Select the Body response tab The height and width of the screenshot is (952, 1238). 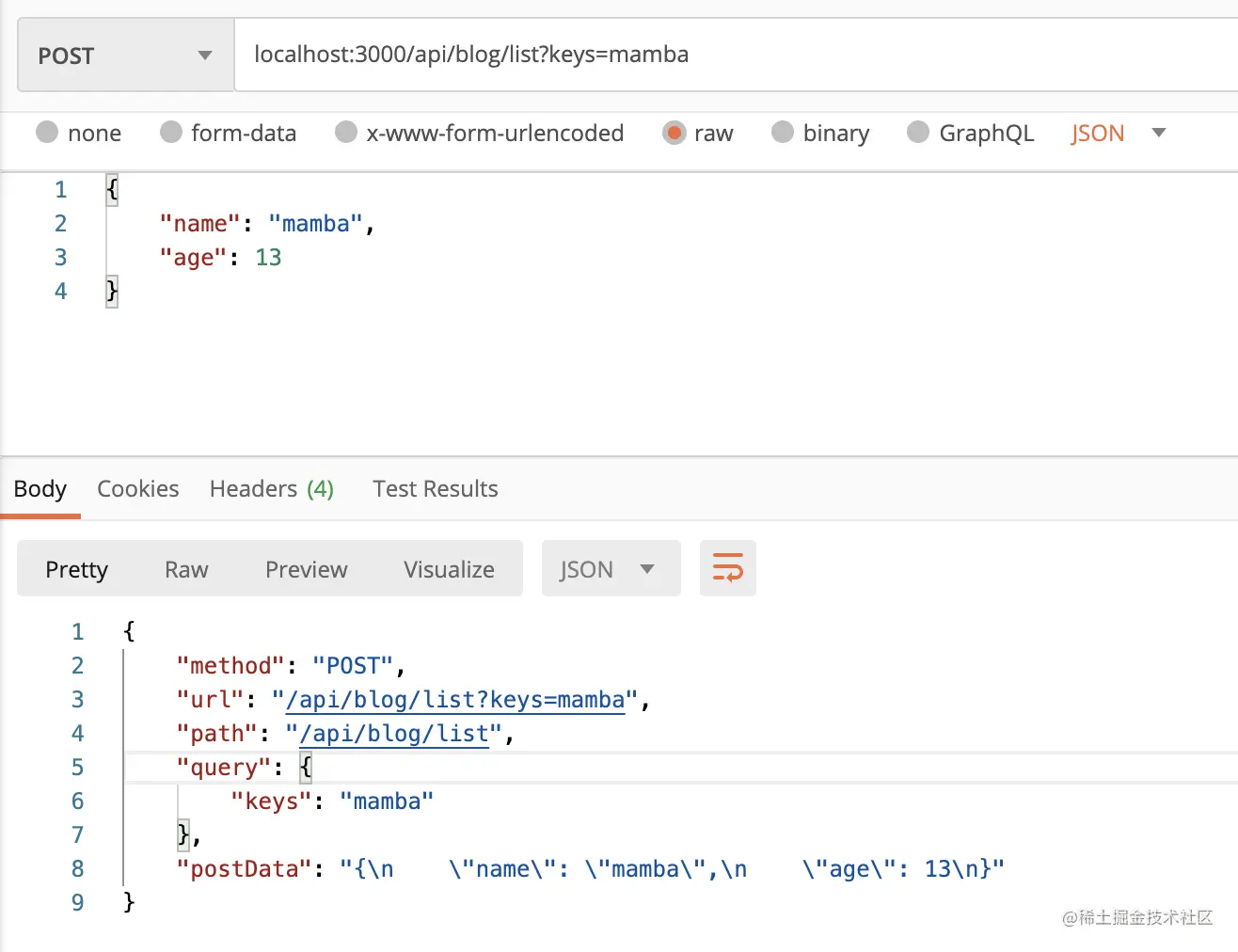tap(40, 489)
